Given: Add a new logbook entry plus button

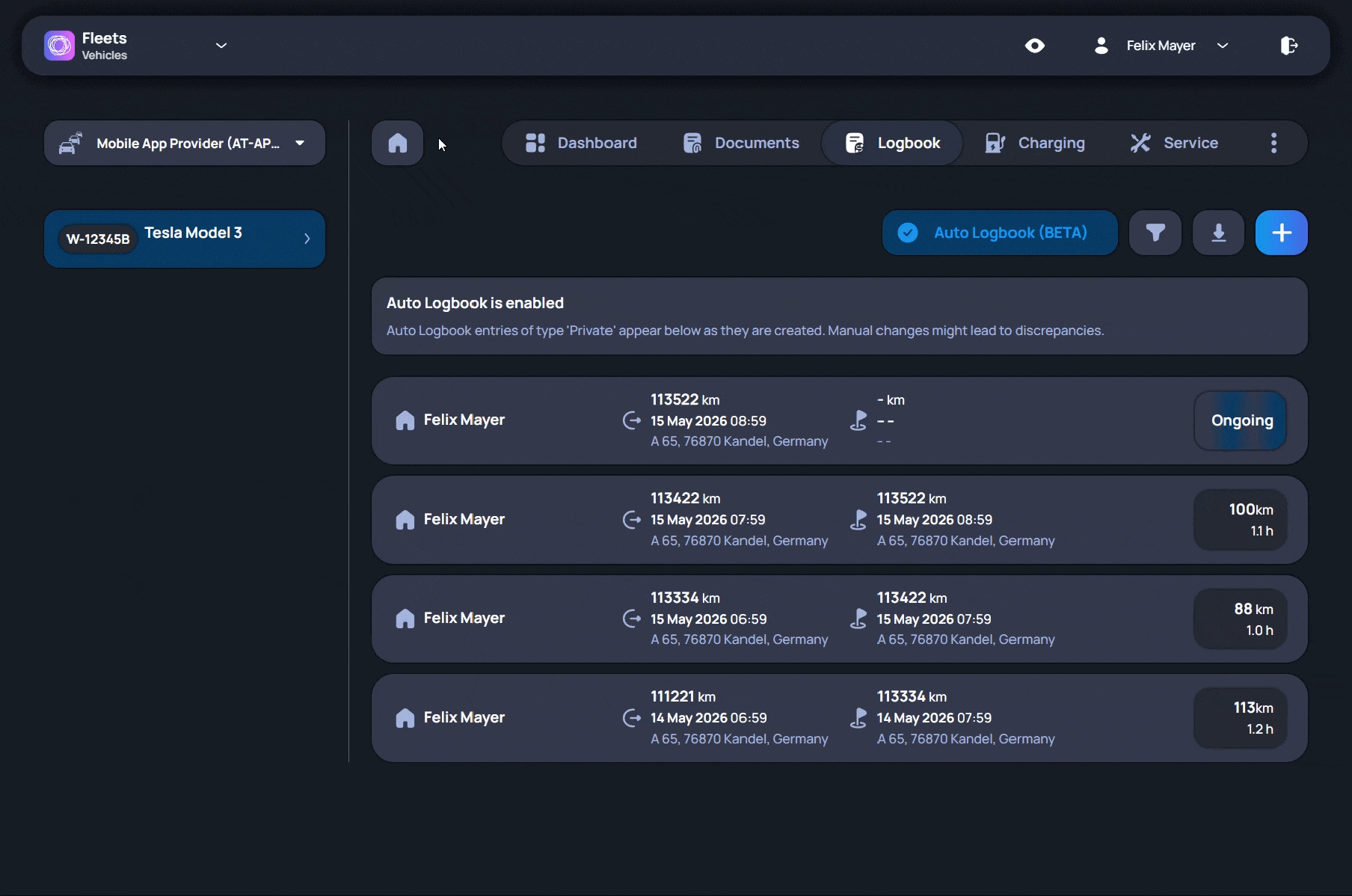Looking at the screenshot, I should click(1282, 233).
